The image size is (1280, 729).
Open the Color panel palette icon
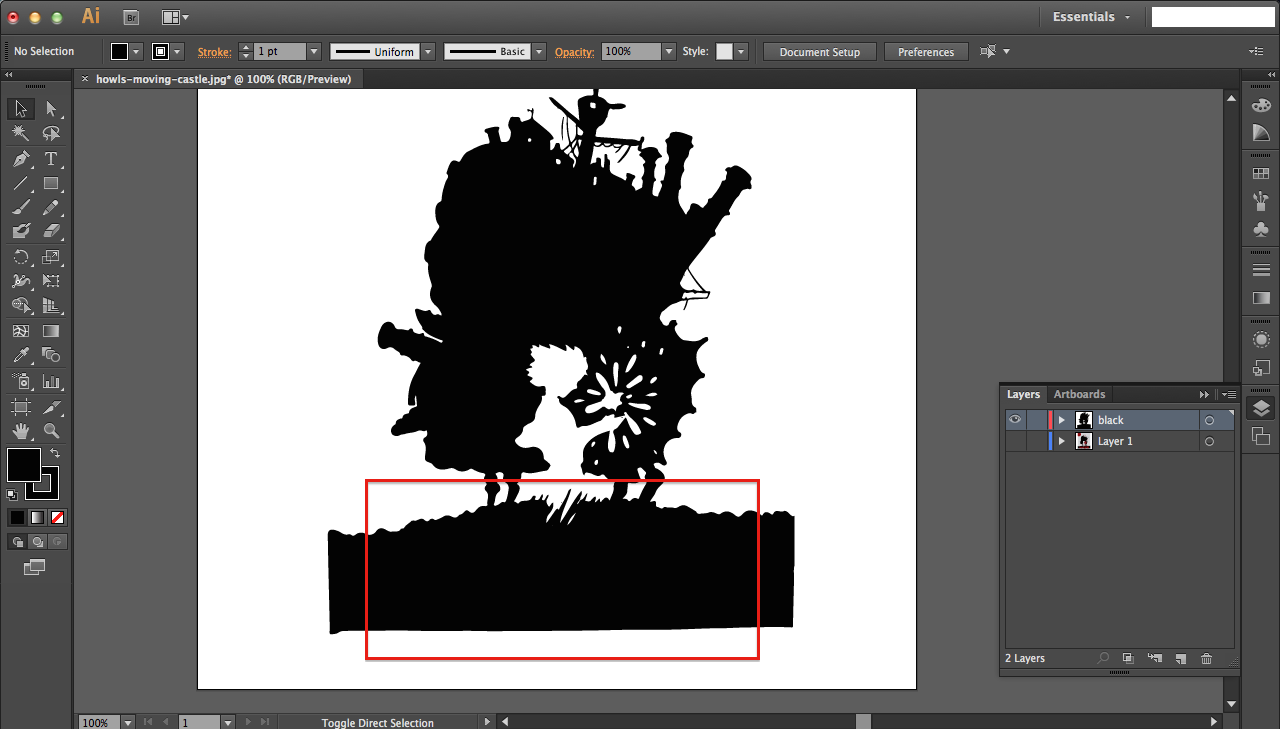(1261, 106)
